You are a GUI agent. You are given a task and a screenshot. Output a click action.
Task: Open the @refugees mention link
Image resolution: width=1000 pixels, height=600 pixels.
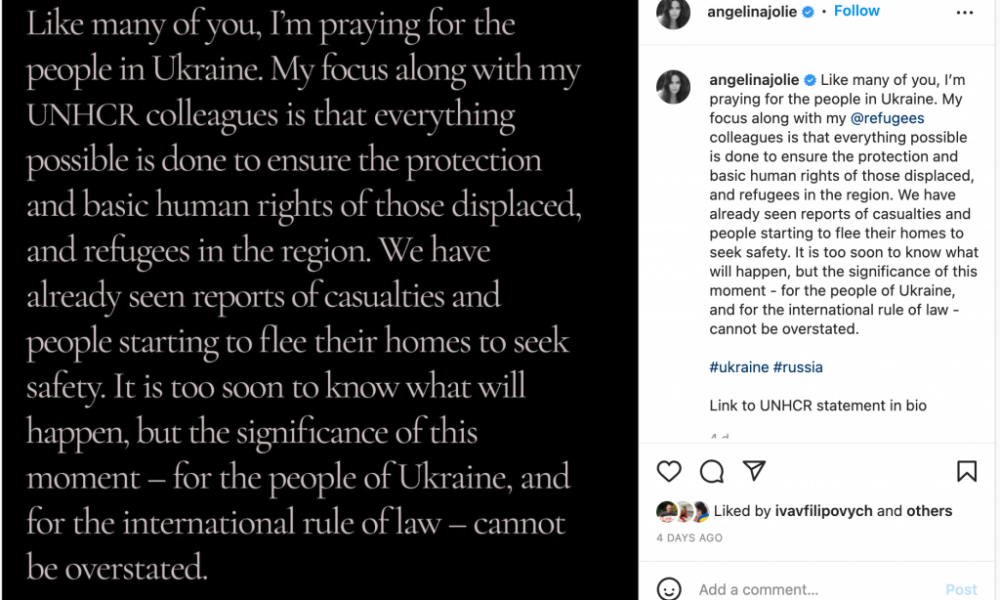click(x=888, y=119)
